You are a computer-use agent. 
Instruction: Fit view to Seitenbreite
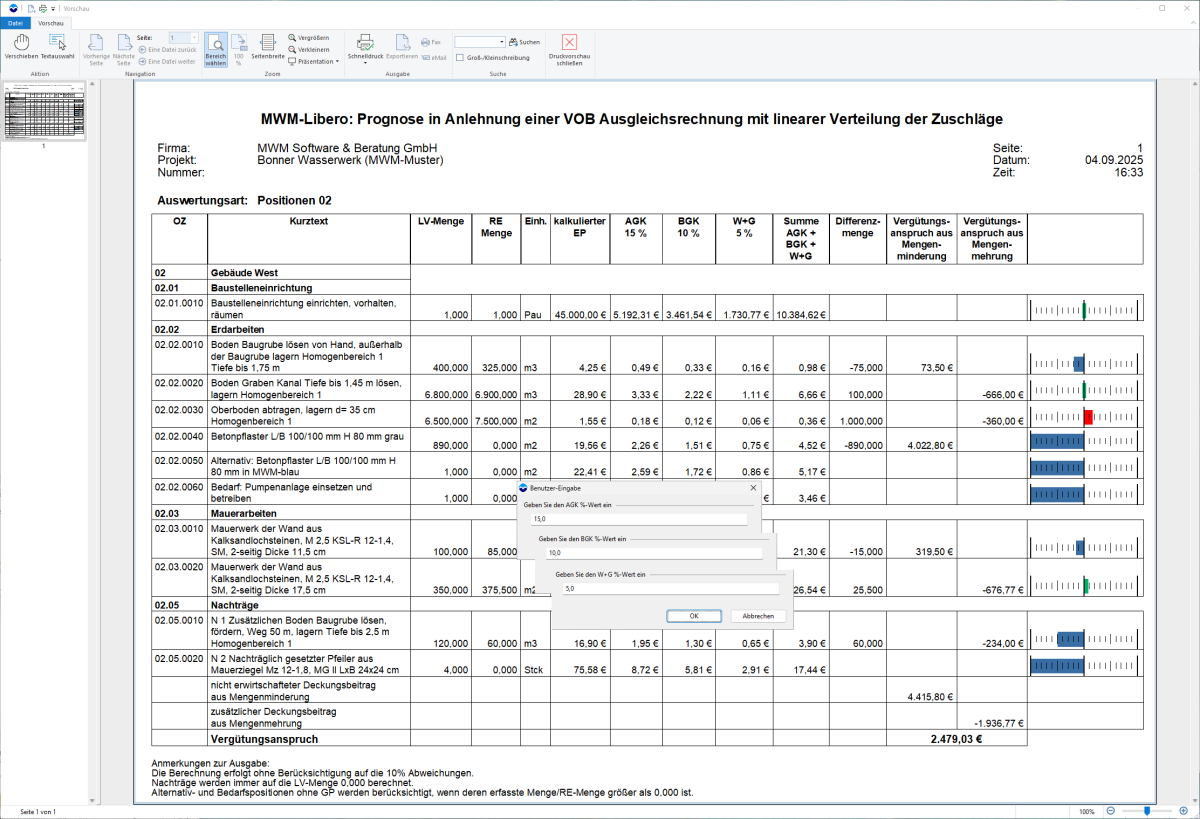point(268,48)
